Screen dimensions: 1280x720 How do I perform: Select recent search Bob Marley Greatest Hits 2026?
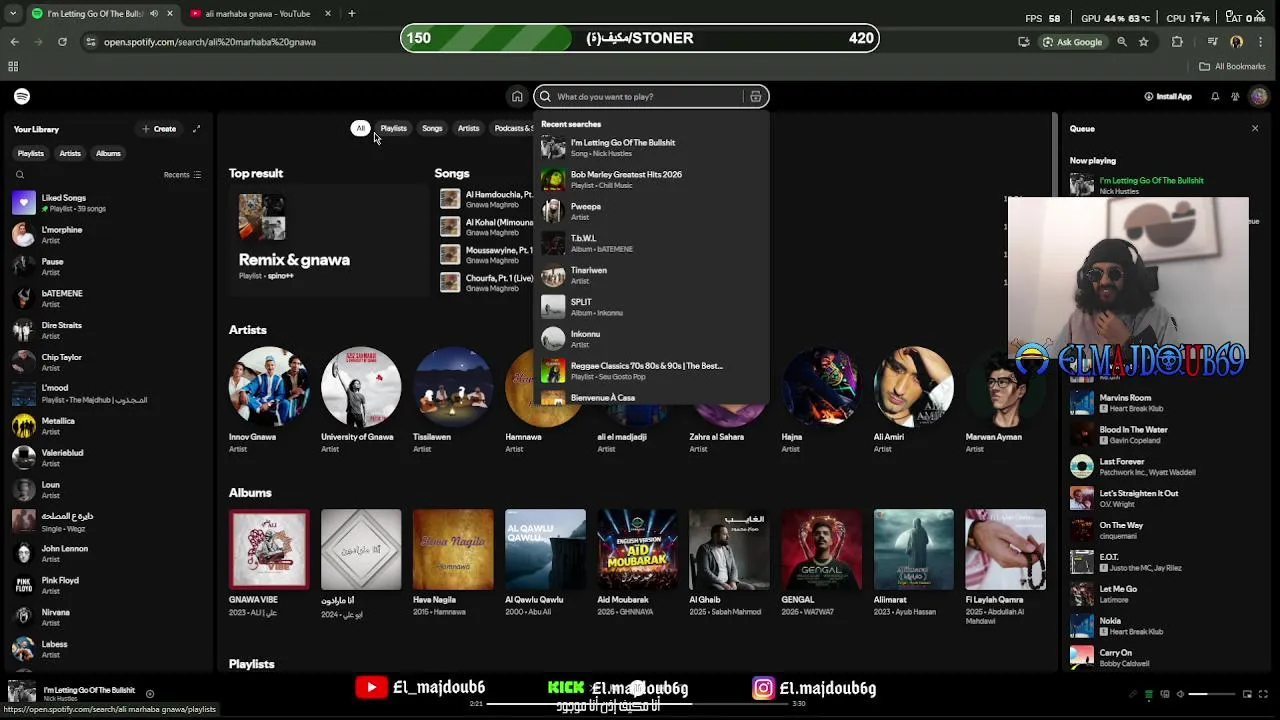pos(651,179)
